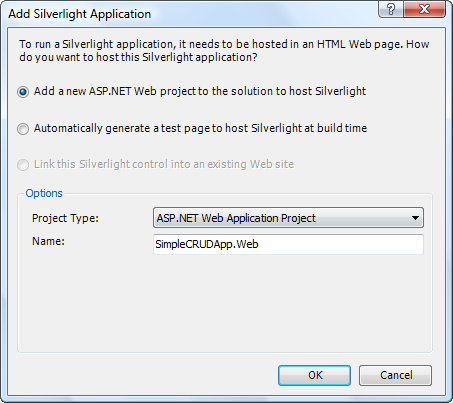Screen dimensions: 453x403
Task: Select Add a new ASP.NET Web project radio
Action: tap(23, 92)
